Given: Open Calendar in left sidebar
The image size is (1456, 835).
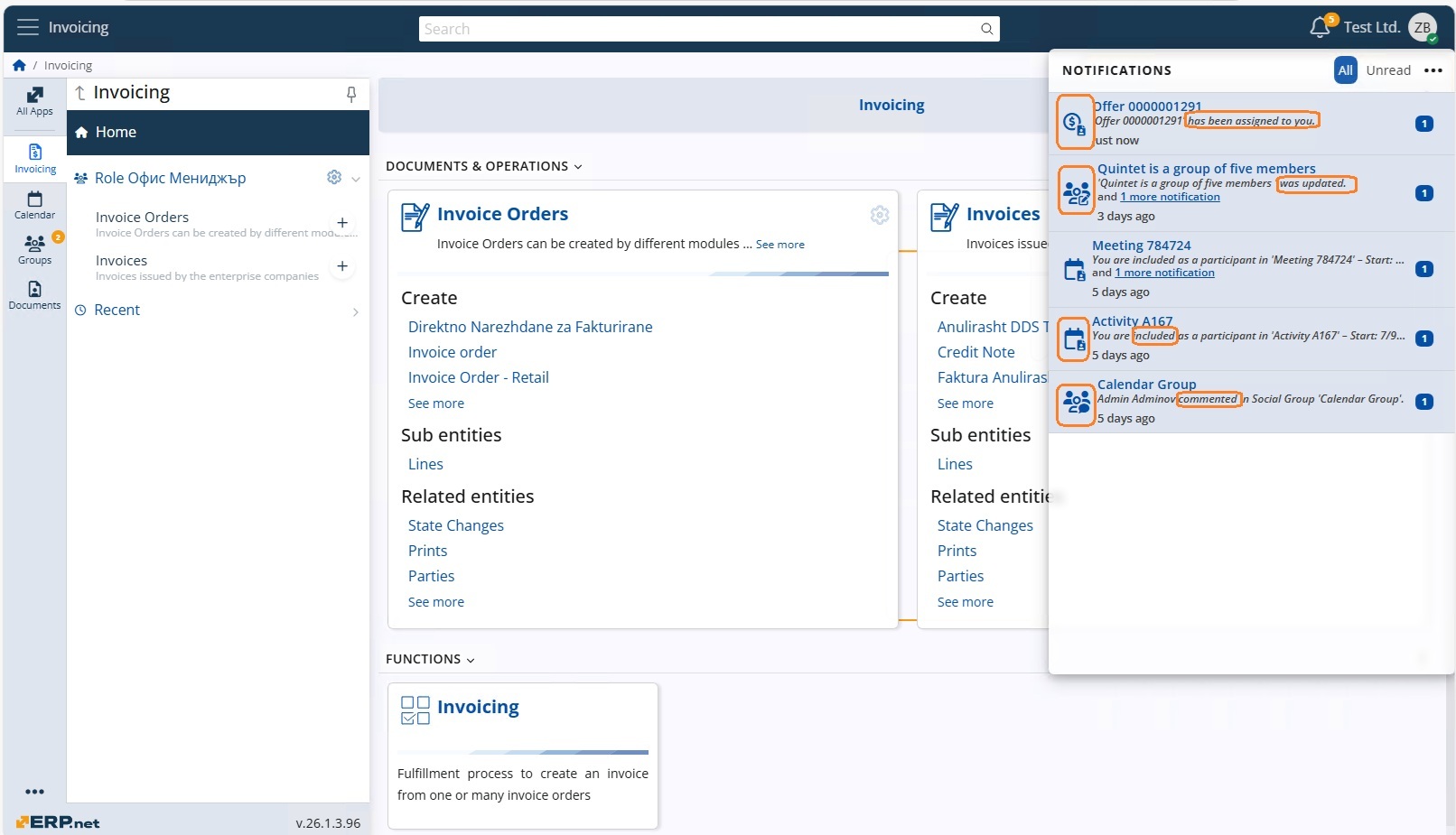Looking at the screenshot, I should pyautogui.click(x=34, y=205).
